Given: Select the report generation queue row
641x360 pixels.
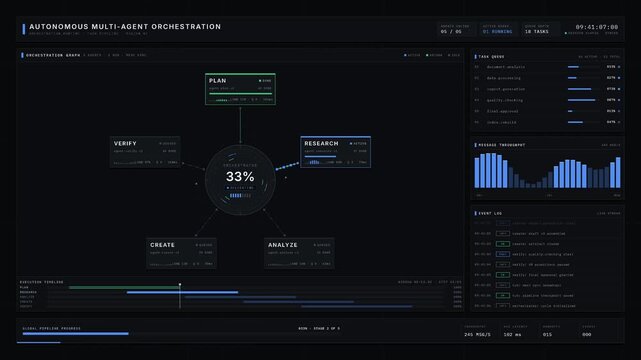Looking at the screenshot, I should pos(547,89).
